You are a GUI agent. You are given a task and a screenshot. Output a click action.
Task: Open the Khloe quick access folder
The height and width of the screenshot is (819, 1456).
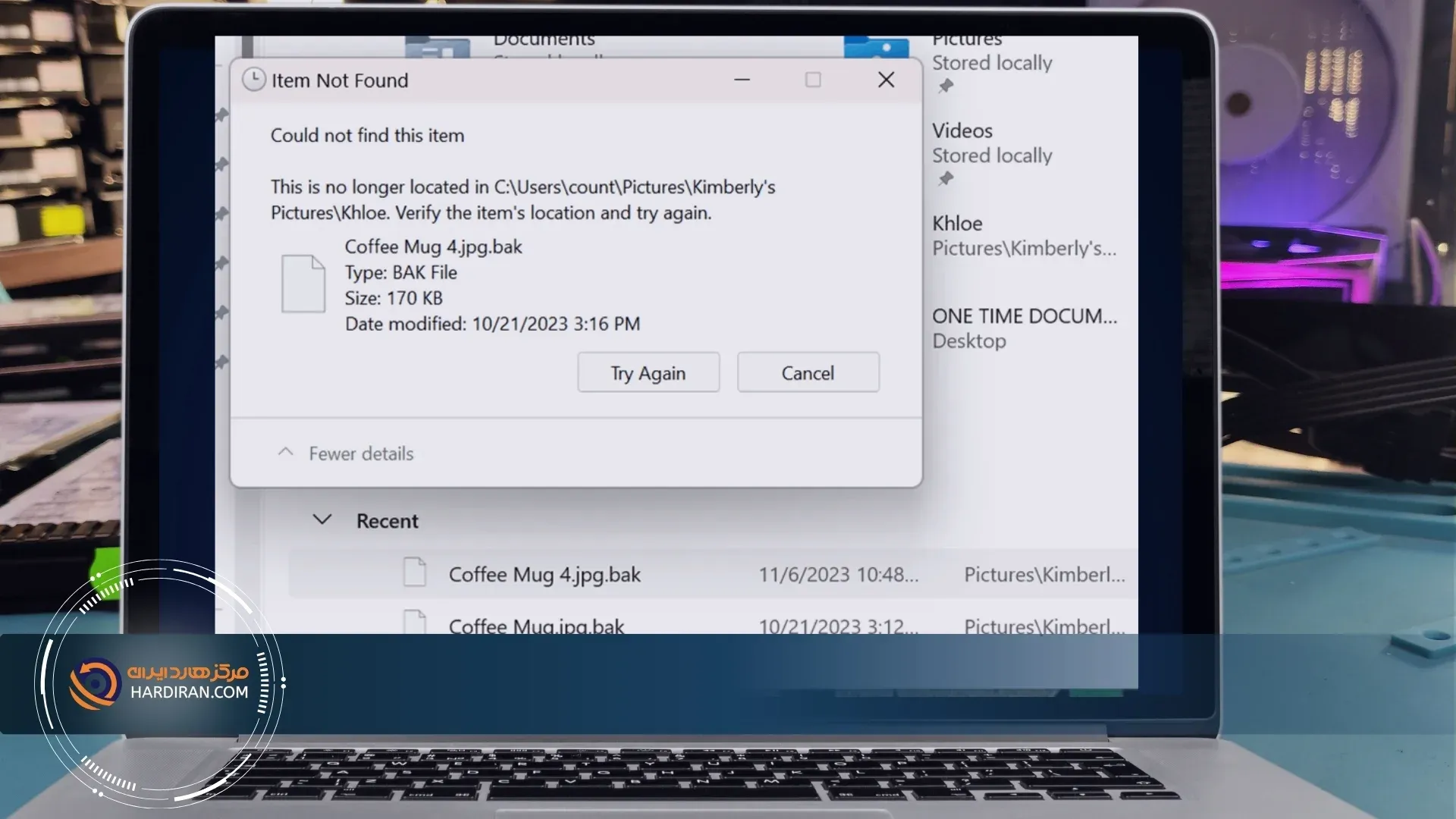point(956,223)
